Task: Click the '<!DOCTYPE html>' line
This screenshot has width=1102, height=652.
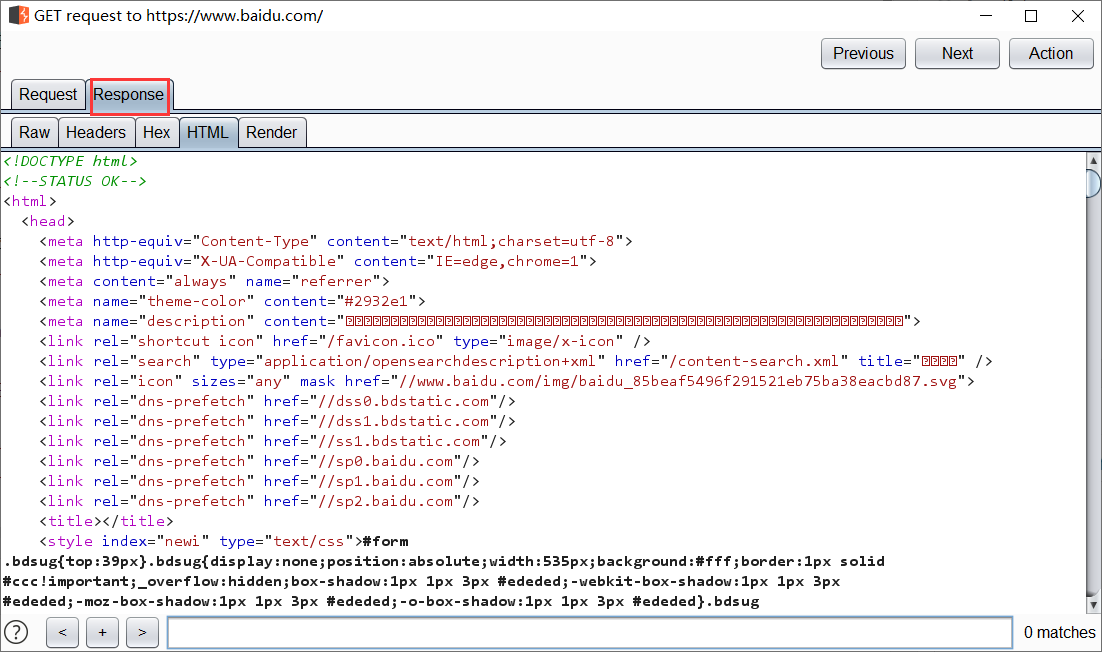Action: click(x=70, y=161)
